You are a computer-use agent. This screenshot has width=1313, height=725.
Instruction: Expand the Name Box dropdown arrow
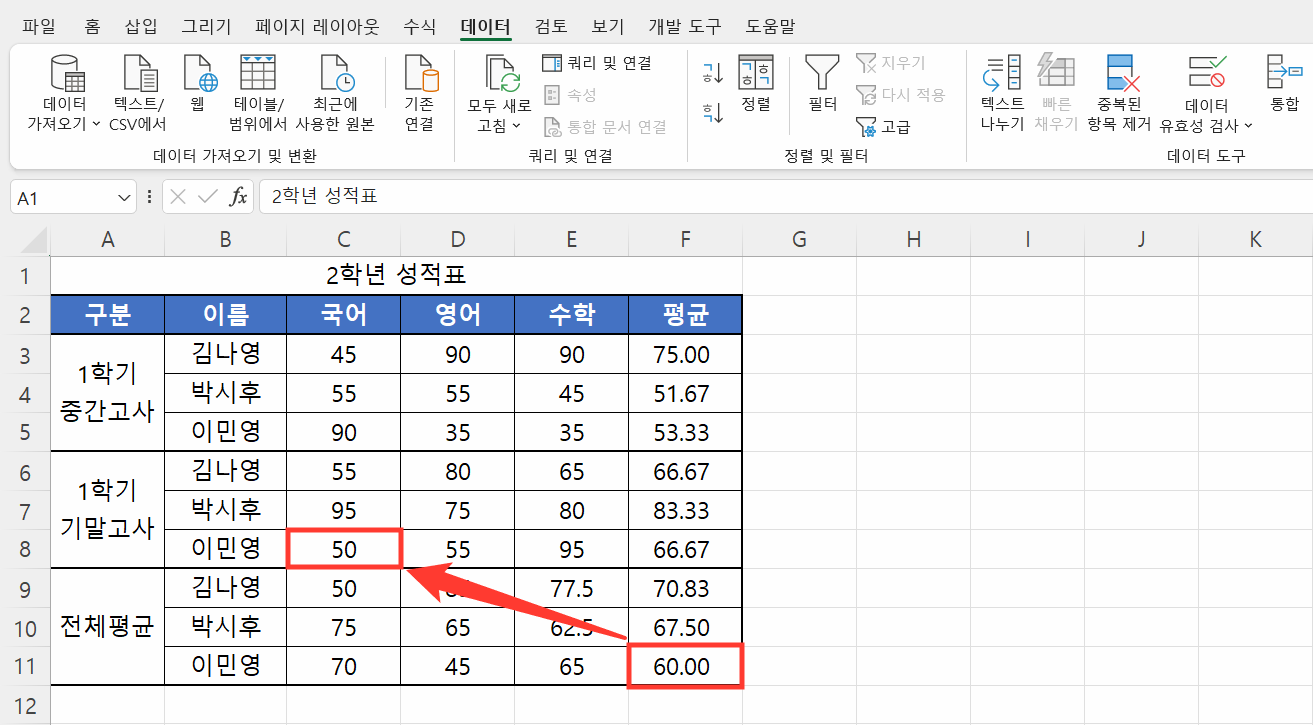[122, 196]
